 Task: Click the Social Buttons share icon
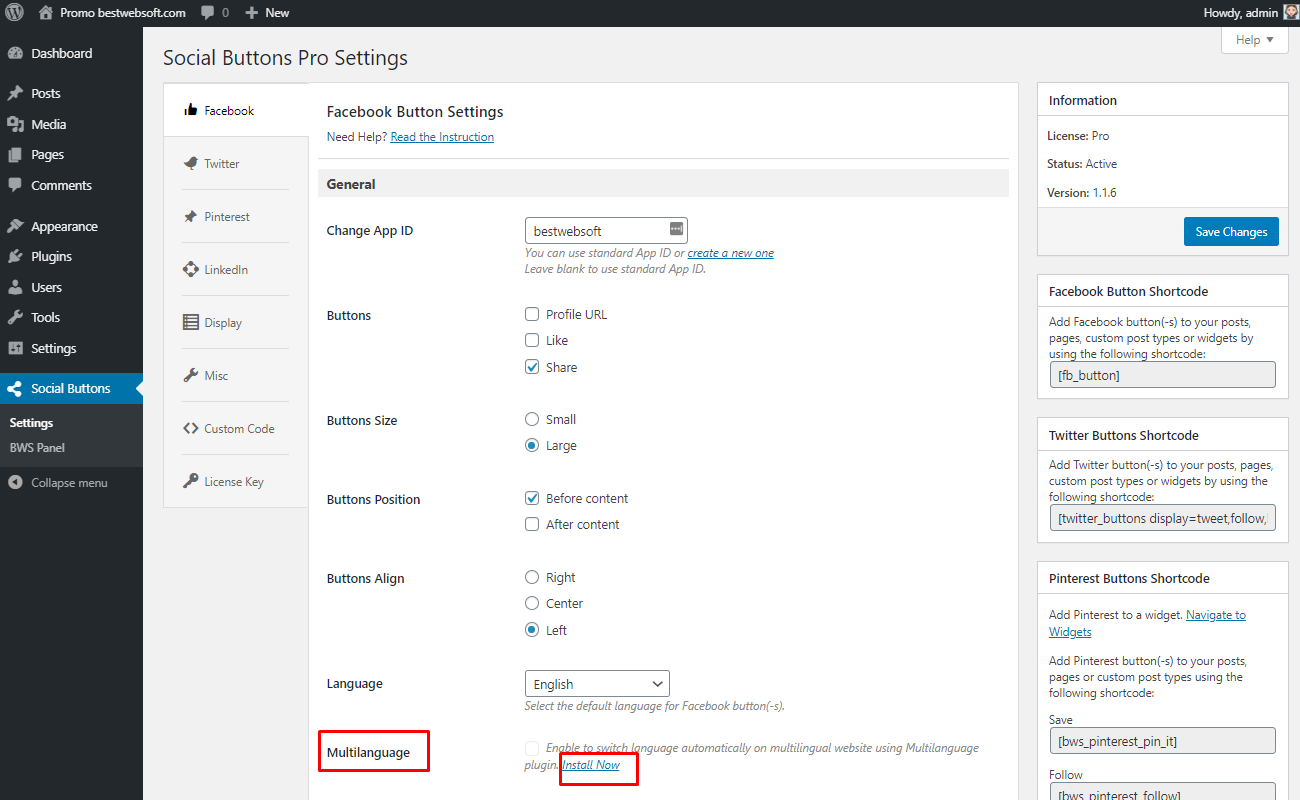[15, 389]
